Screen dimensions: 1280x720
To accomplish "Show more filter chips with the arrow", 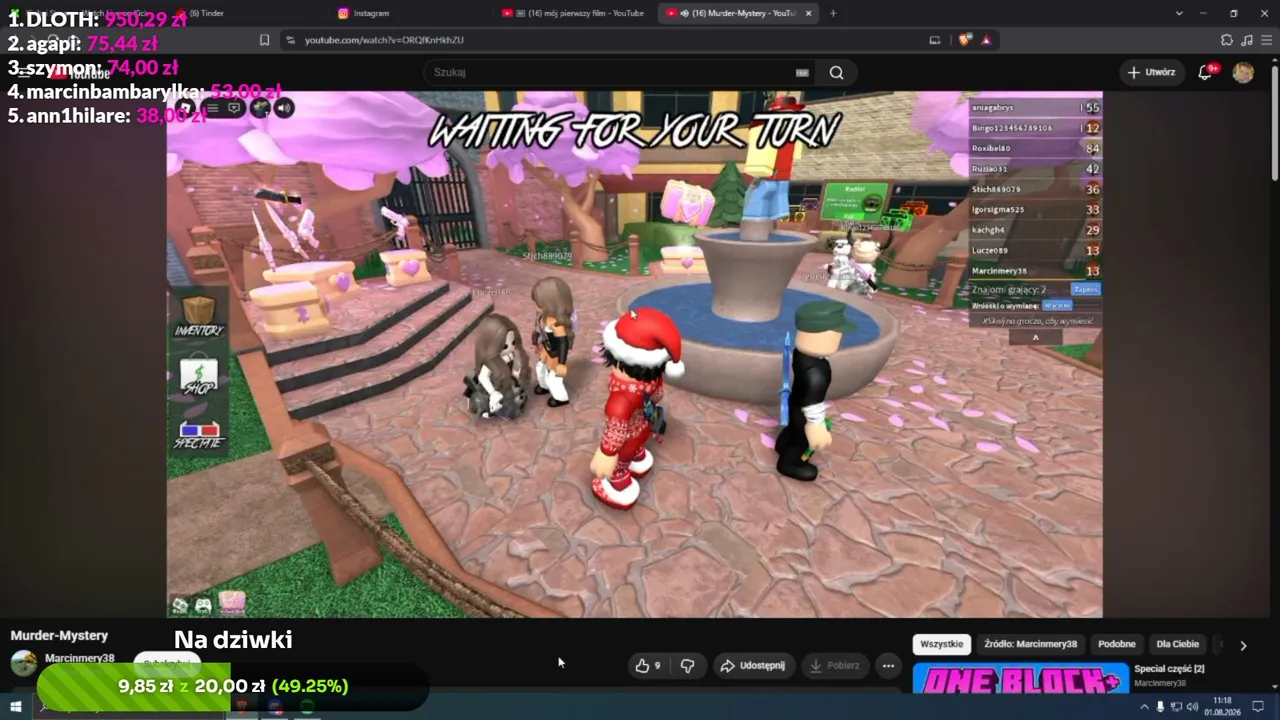I will click(x=1243, y=645).
